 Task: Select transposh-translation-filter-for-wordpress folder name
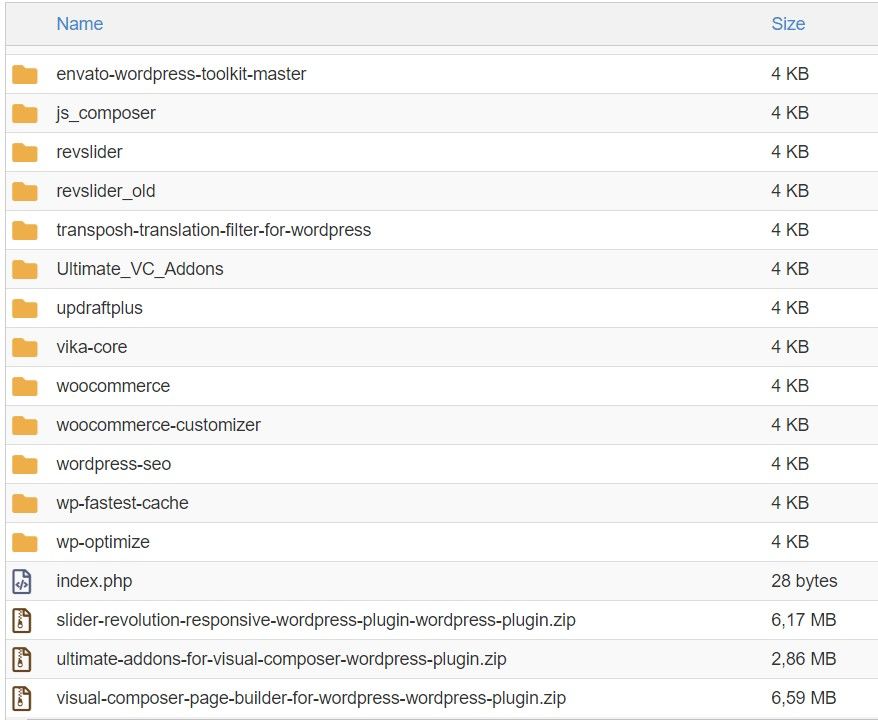[213, 230]
